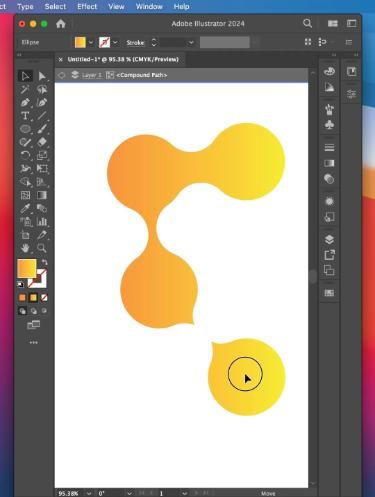Activate the Eyedropper tool

[x=25, y=209]
